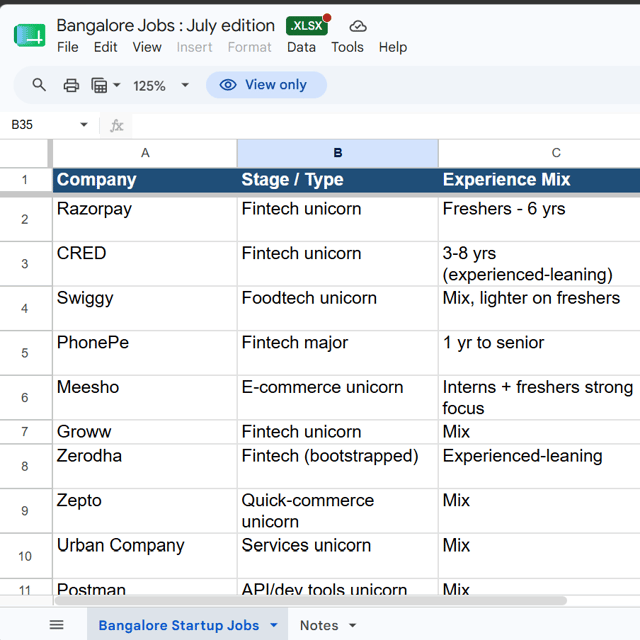Viewport: 640px width, 640px height.
Task: Select the CRED cell
Action: pos(145,264)
